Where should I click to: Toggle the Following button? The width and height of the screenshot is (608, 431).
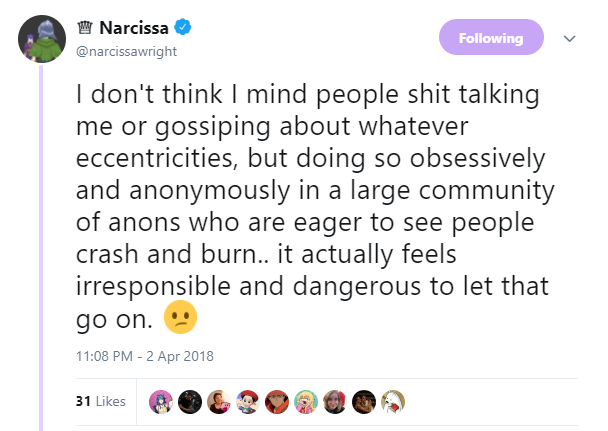[x=491, y=37]
